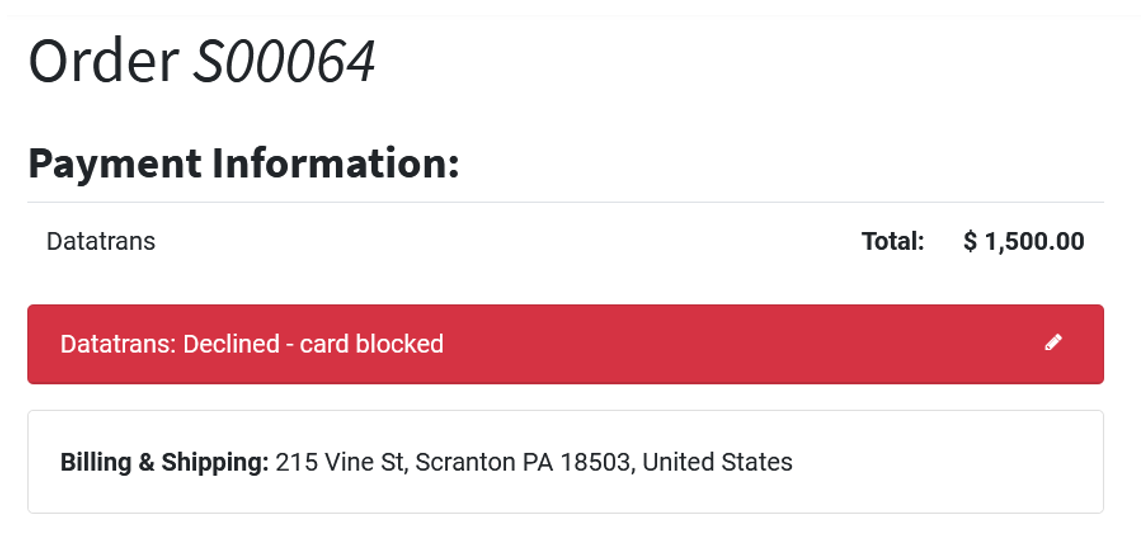1141x538 pixels.
Task: Click the word "Information:" in the heading
Action: tap(335, 163)
